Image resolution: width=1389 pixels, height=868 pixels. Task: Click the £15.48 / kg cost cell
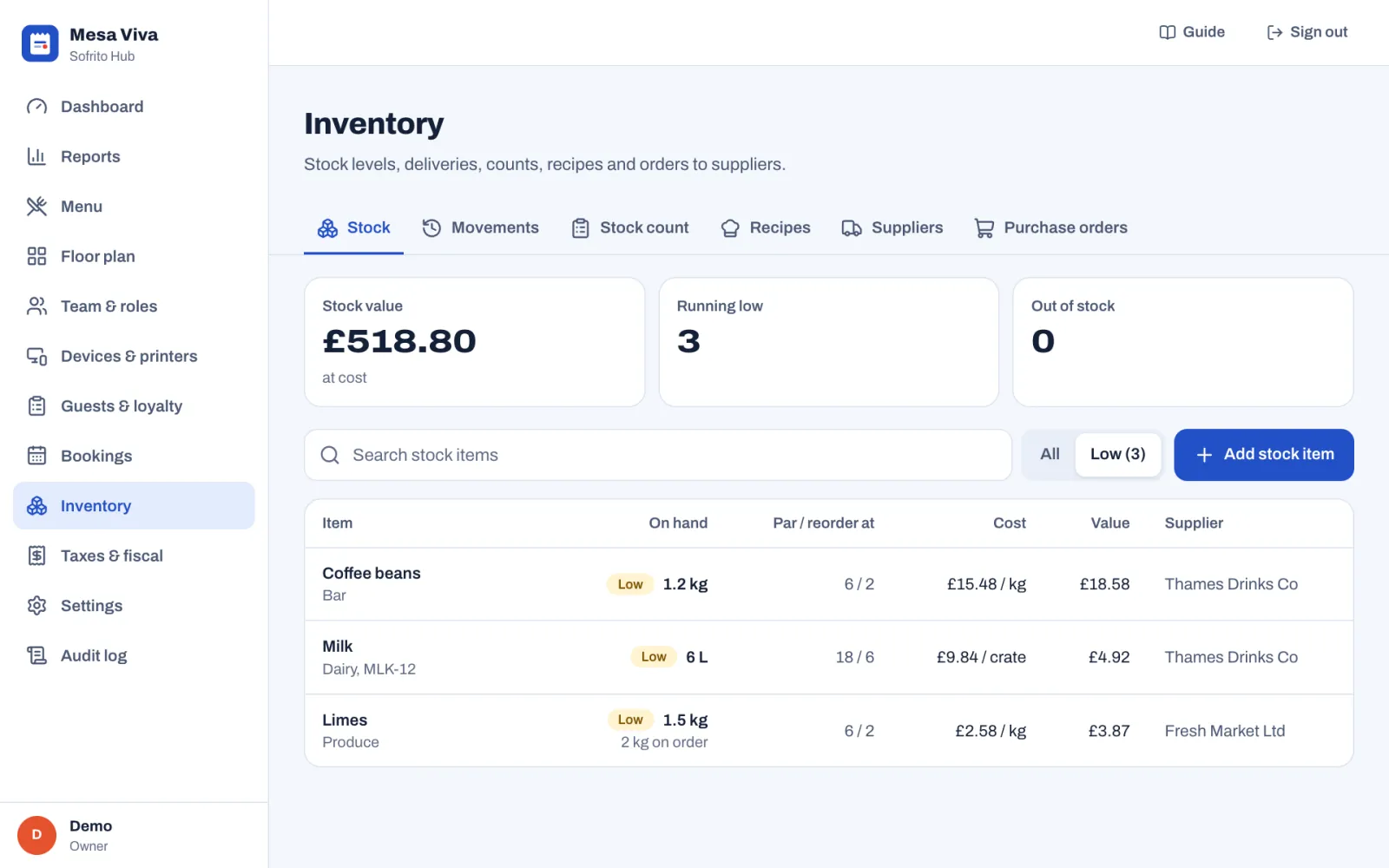coord(986,584)
